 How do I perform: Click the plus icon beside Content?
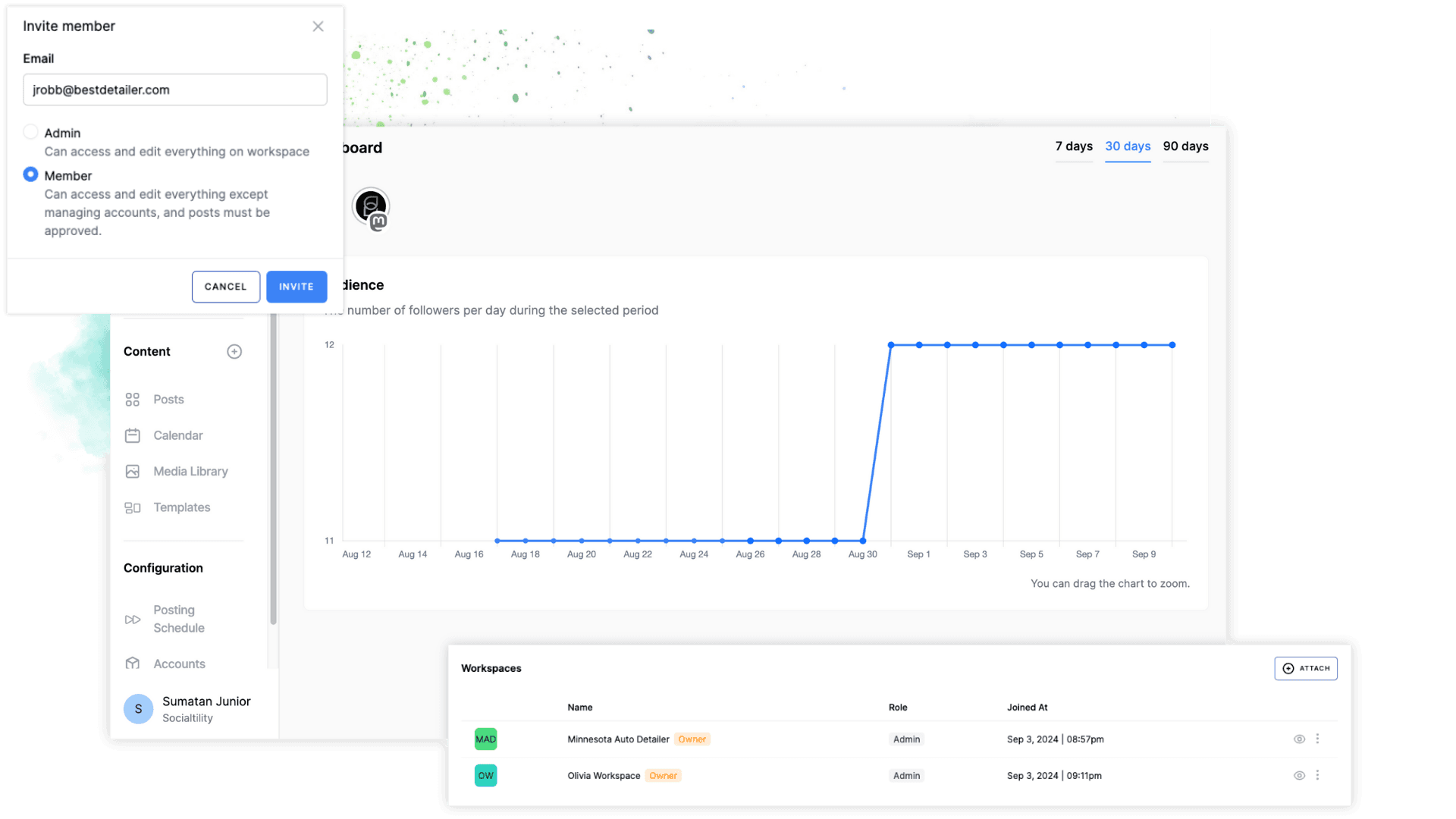pos(234,352)
